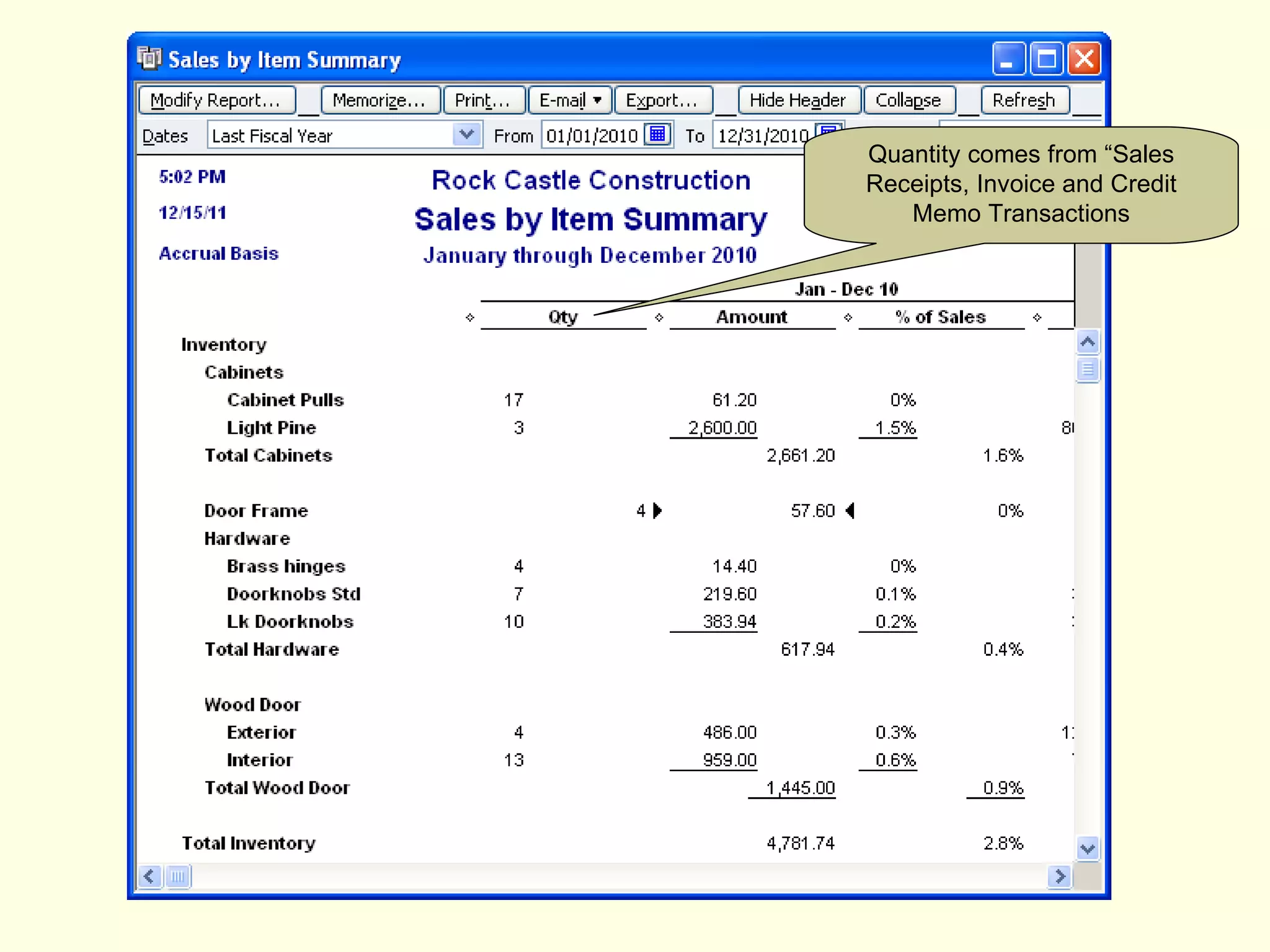The image size is (1270, 952).
Task: Click the Rock Castle Construction report title
Action: (x=591, y=180)
